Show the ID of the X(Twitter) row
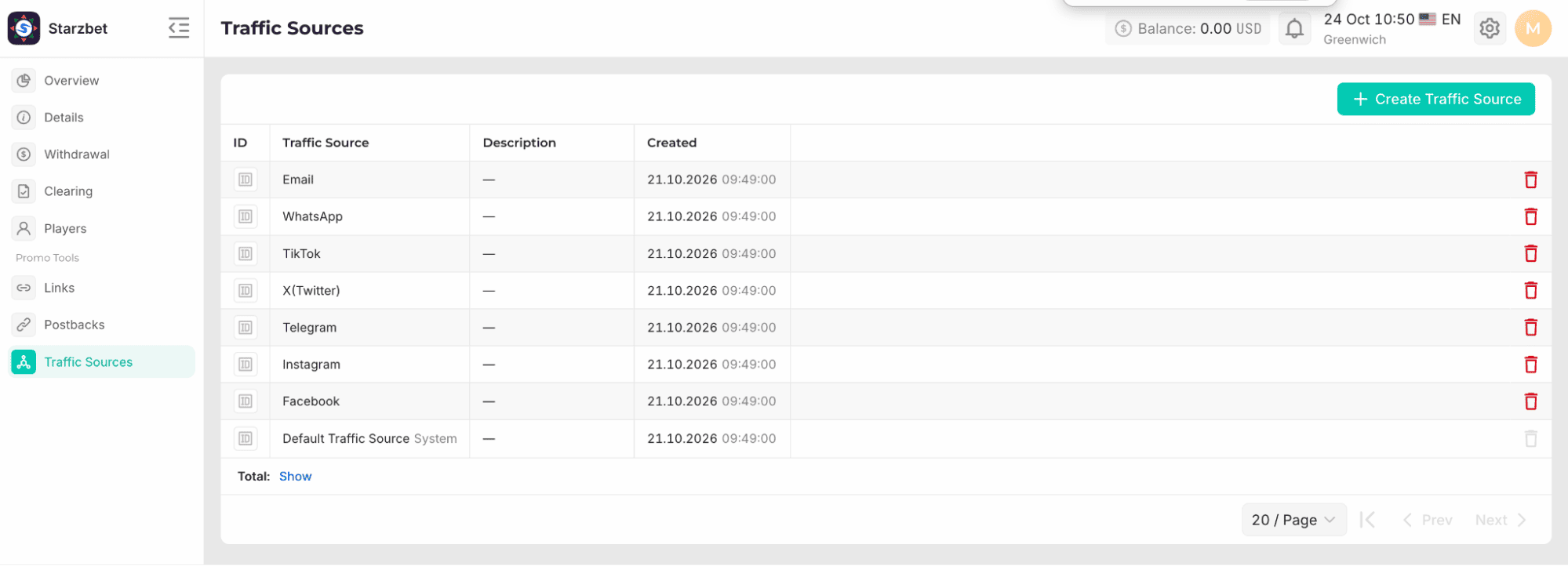The width and height of the screenshot is (1568, 566). (x=246, y=291)
